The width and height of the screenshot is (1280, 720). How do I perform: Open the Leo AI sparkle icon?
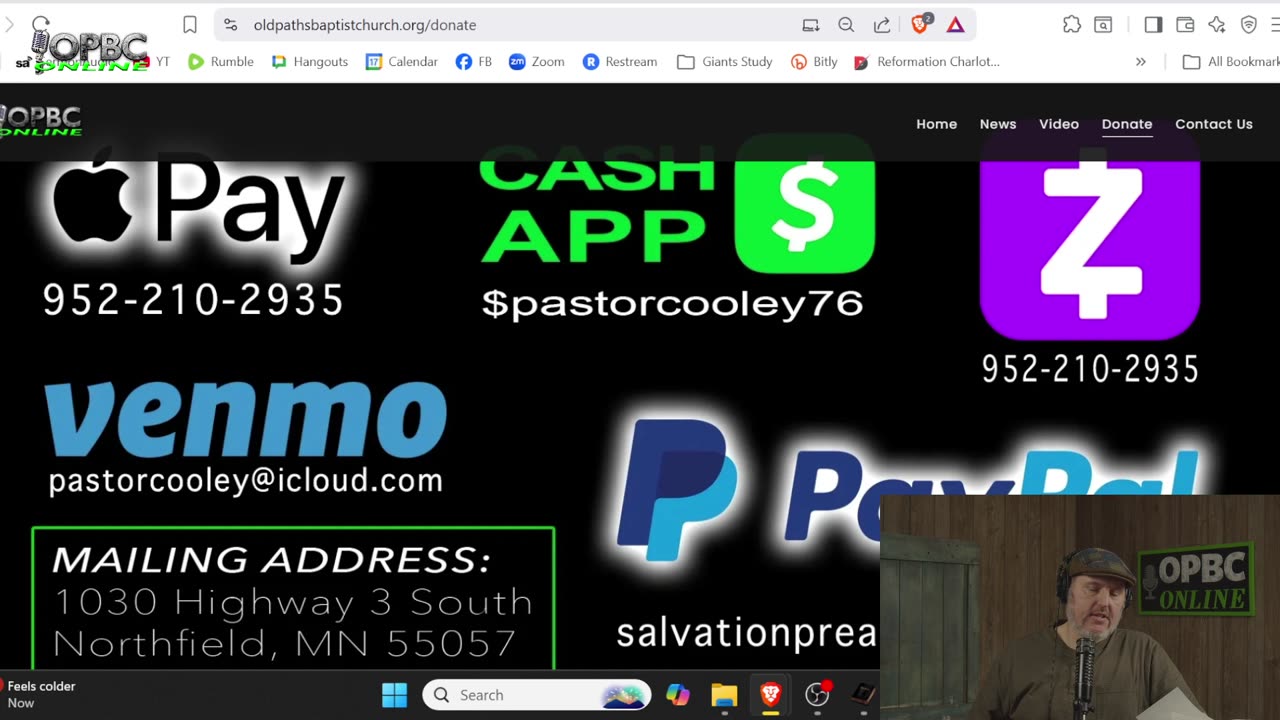click(1217, 25)
